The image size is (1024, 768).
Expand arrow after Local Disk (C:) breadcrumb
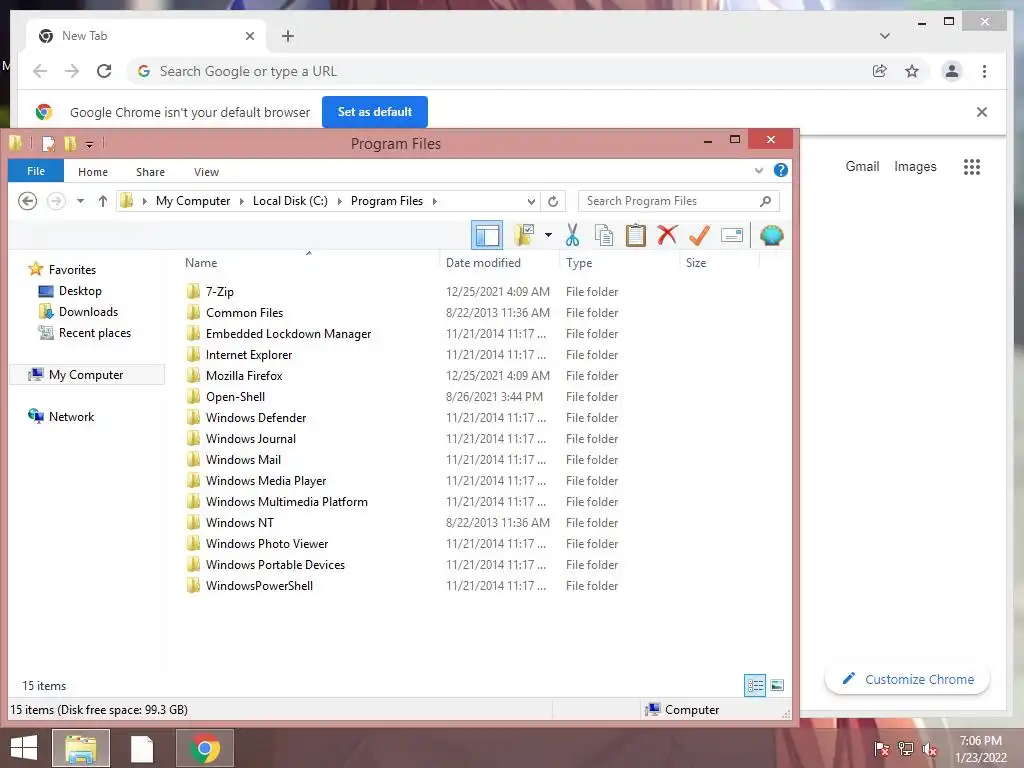[x=340, y=201]
